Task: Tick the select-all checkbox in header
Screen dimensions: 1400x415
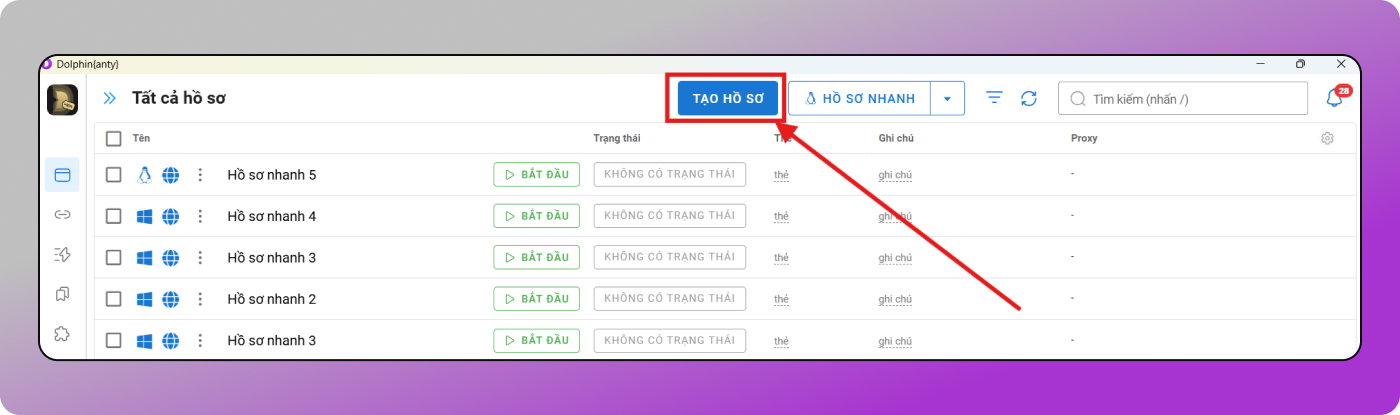Action: [x=114, y=138]
